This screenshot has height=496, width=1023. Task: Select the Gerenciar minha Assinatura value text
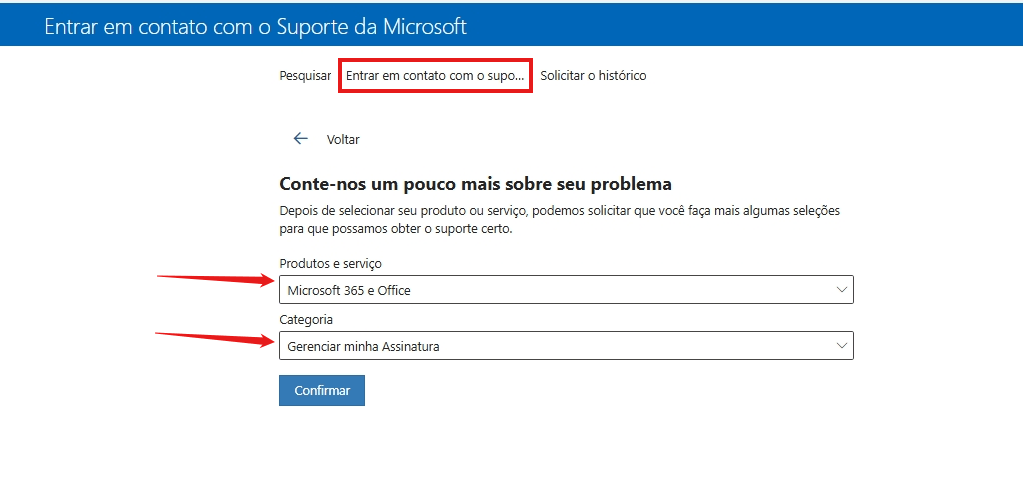(363, 347)
